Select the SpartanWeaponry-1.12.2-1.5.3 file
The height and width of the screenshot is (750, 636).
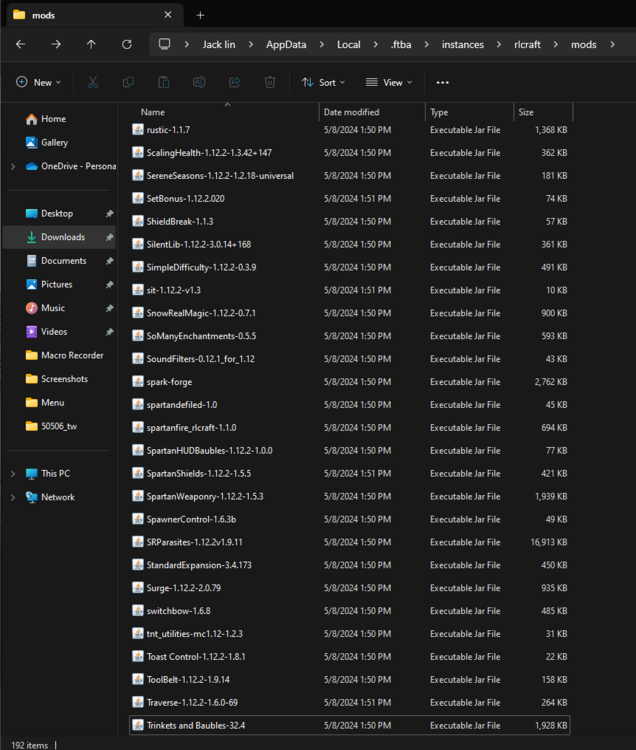pyautogui.click(x=350, y=496)
